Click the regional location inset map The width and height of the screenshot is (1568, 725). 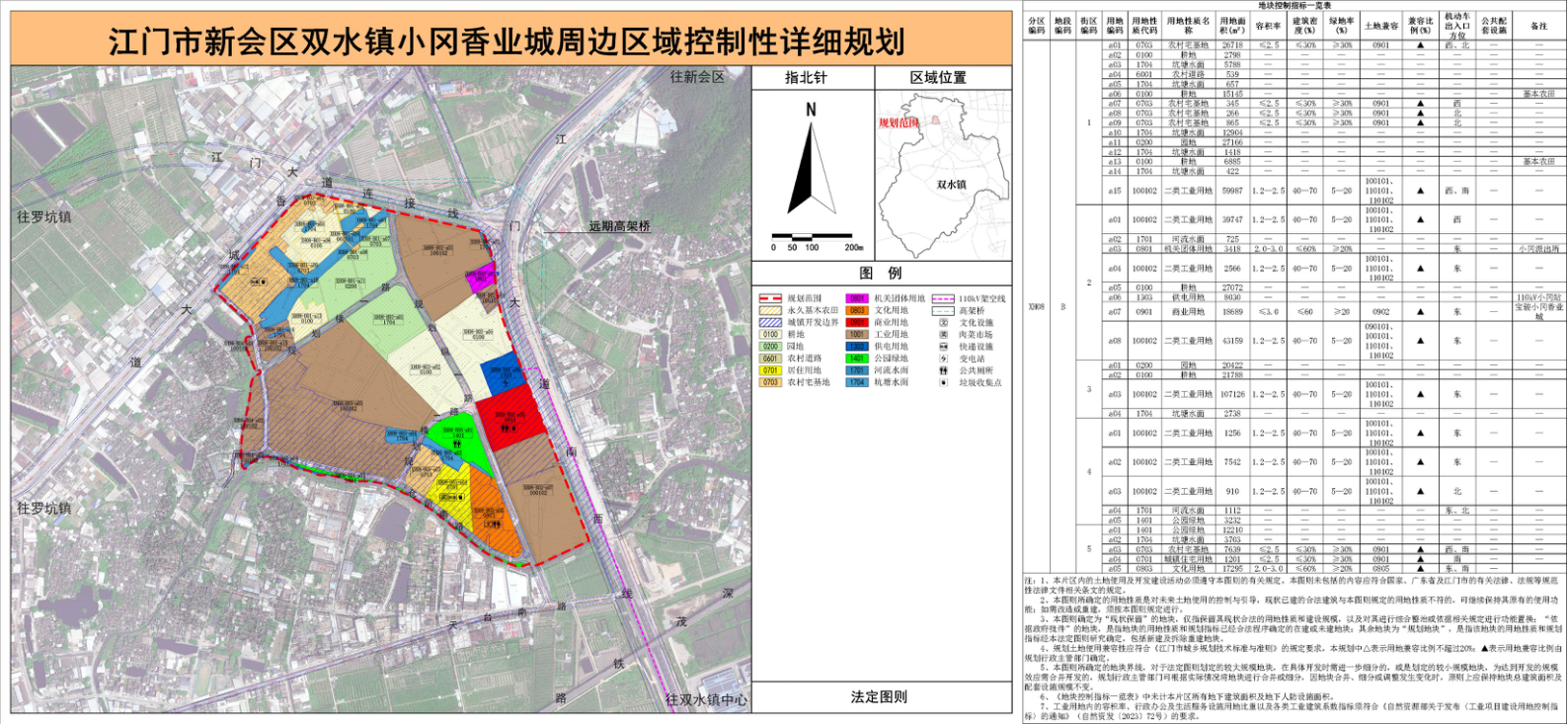click(x=943, y=176)
